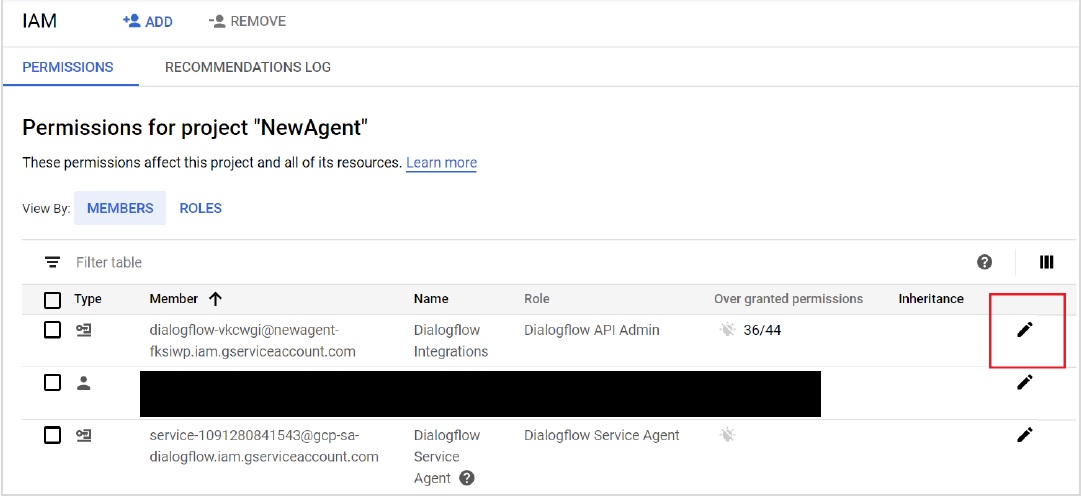Click the Add member button

click(147, 21)
